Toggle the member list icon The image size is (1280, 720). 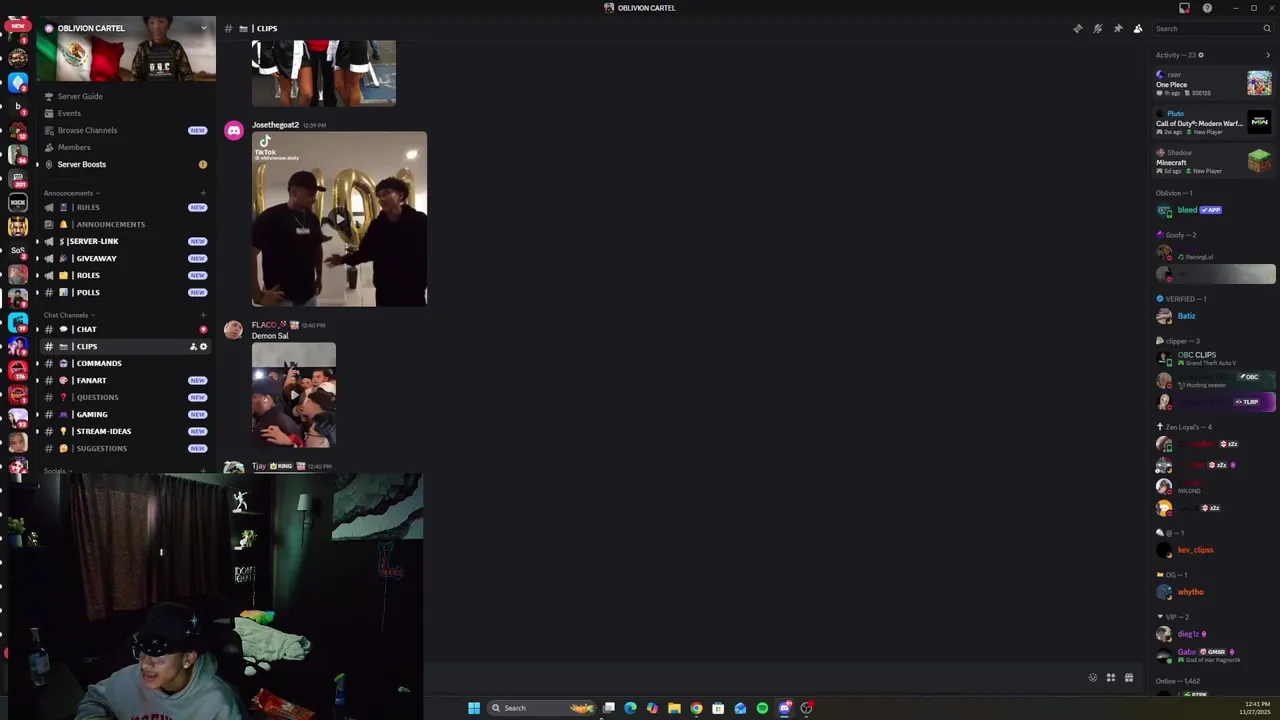[1137, 28]
